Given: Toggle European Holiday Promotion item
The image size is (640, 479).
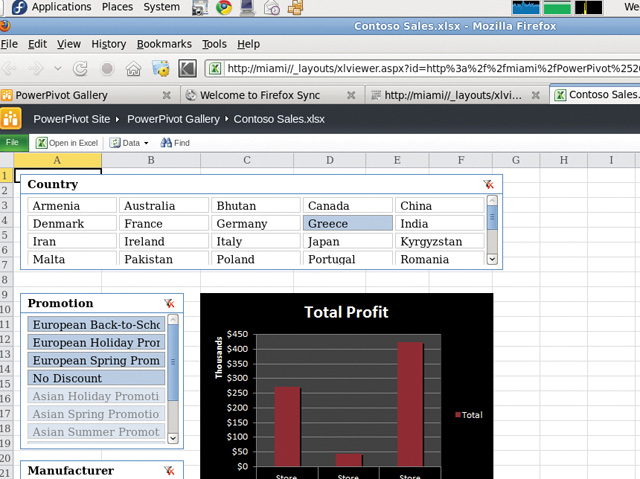Looking at the screenshot, I should tap(96, 343).
